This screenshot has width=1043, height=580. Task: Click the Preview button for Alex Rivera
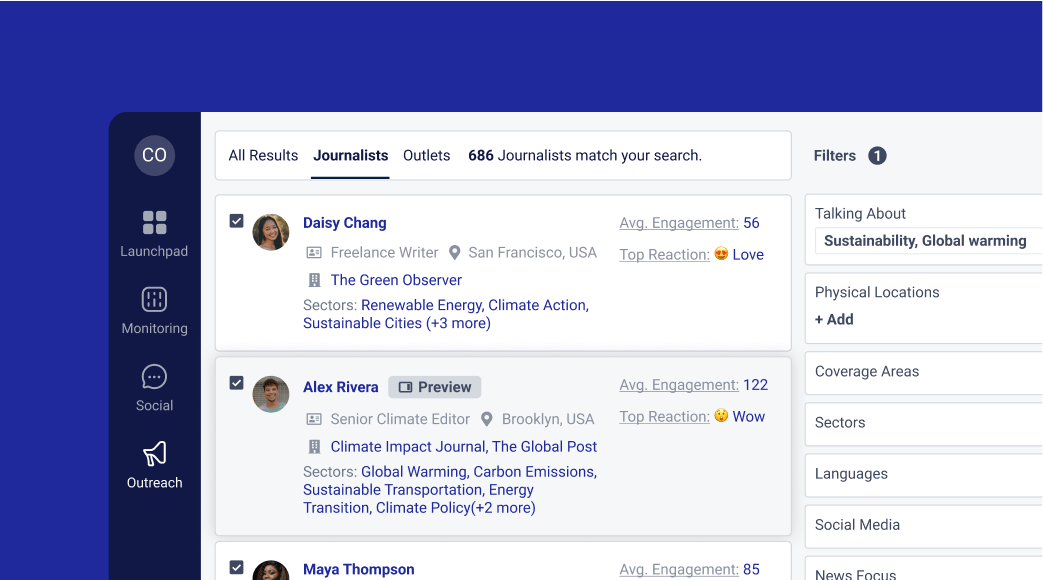435,387
